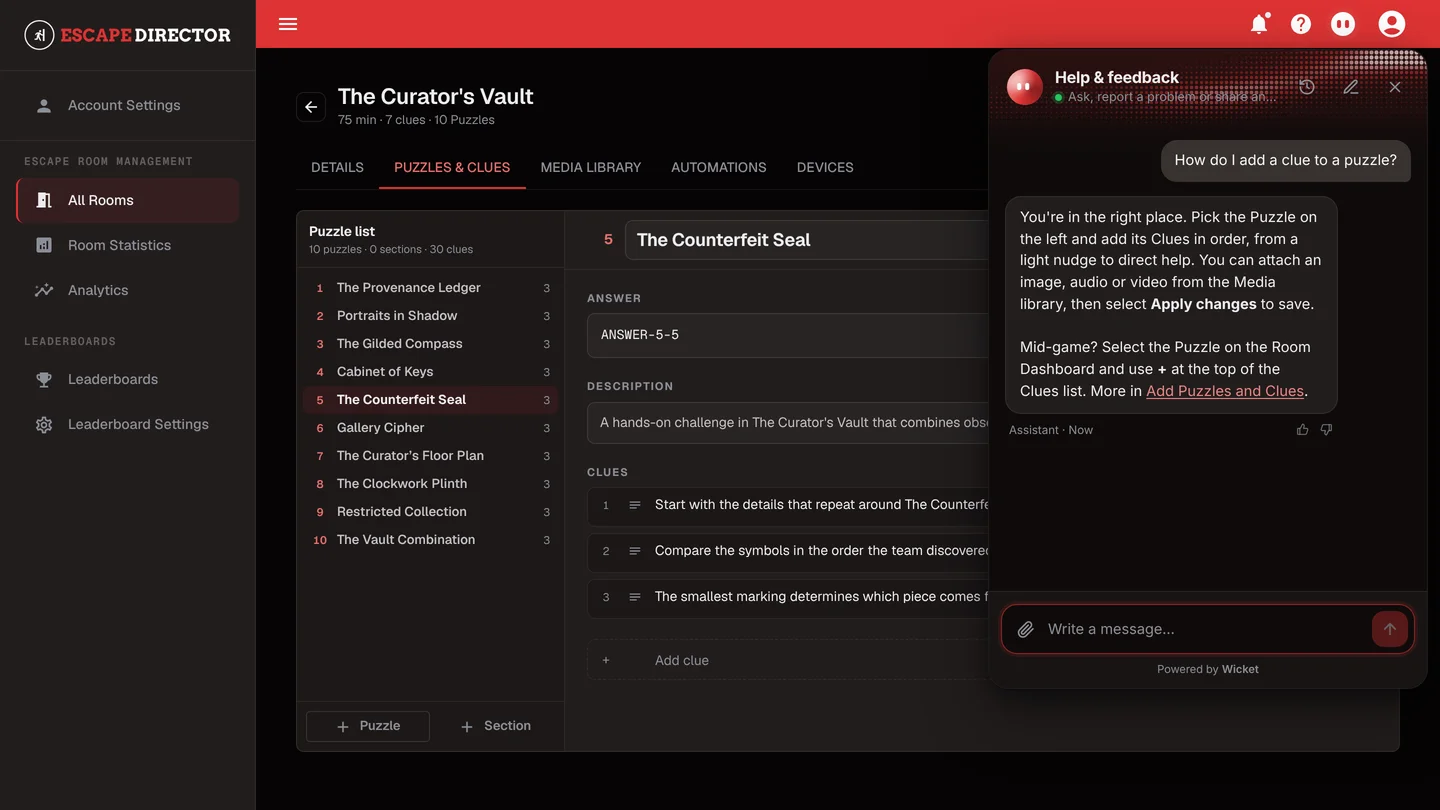Screen dimensions: 1440x810
Task: Open the hamburger menu in top bar
Action: point(288,24)
